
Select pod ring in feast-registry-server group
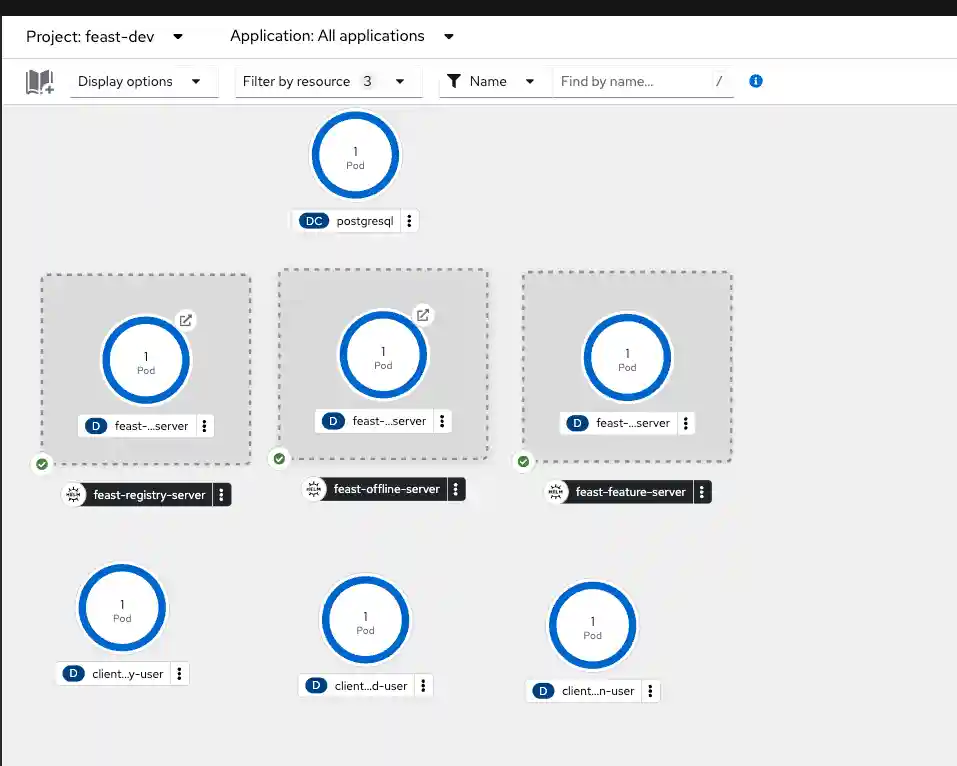tap(146, 360)
